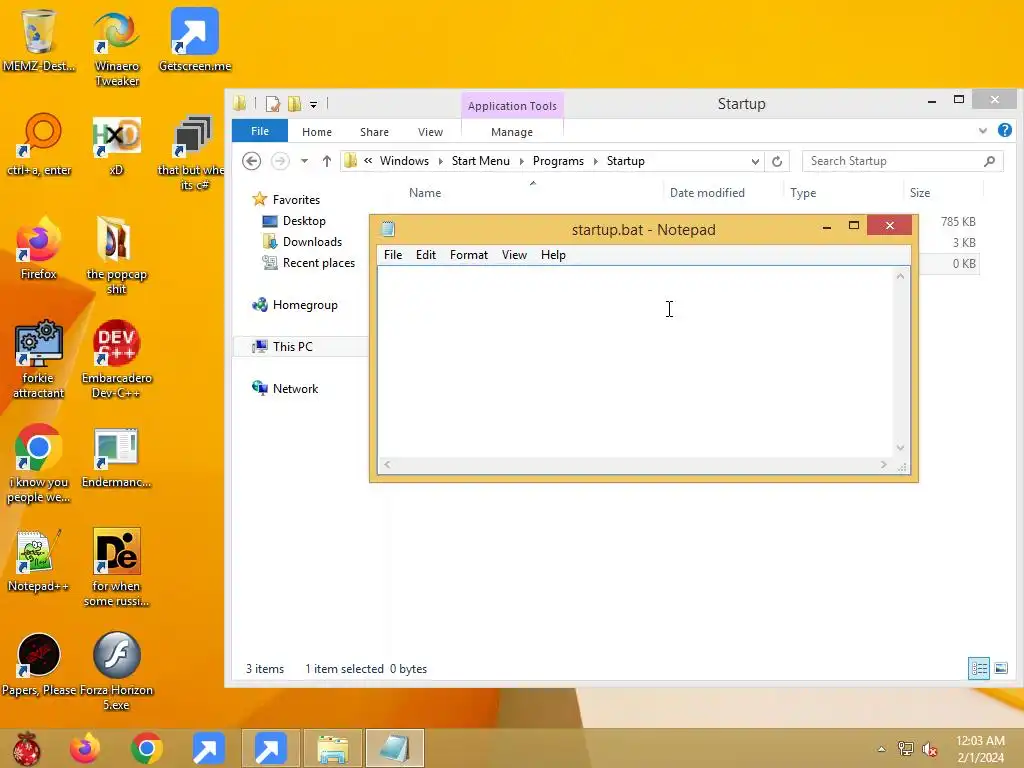Launch Chrome from the taskbar

(146, 748)
